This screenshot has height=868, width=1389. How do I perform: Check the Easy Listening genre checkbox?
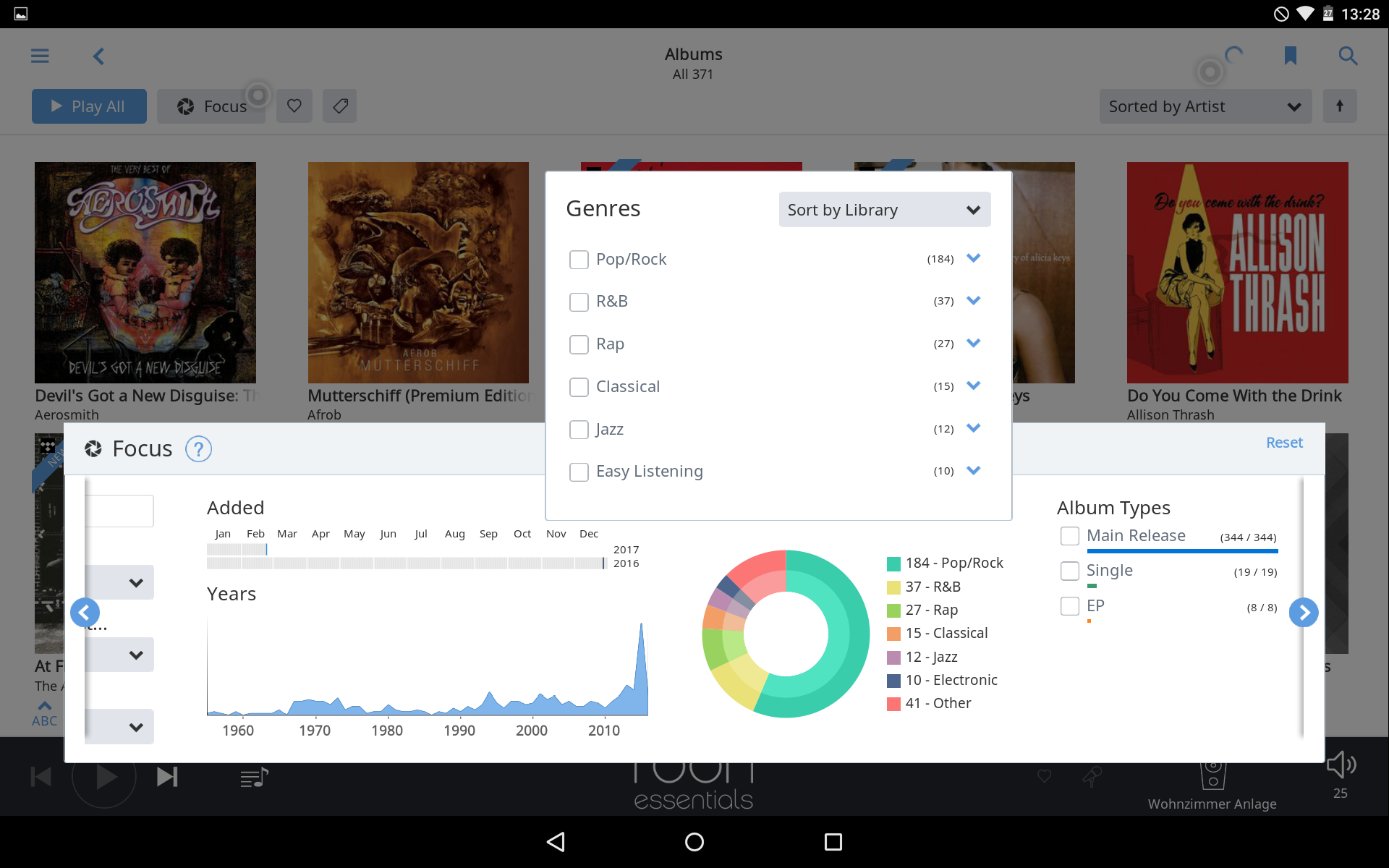click(579, 472)
